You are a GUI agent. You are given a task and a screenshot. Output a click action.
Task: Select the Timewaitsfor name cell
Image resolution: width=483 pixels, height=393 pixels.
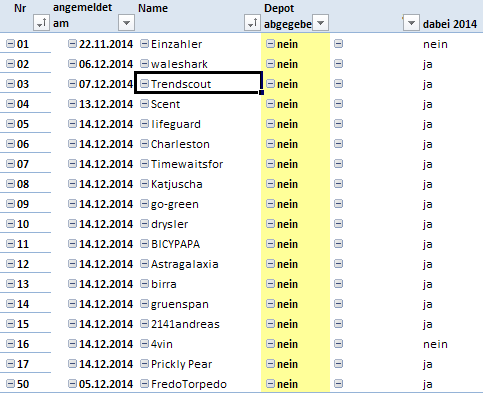(x=187, y=164)
